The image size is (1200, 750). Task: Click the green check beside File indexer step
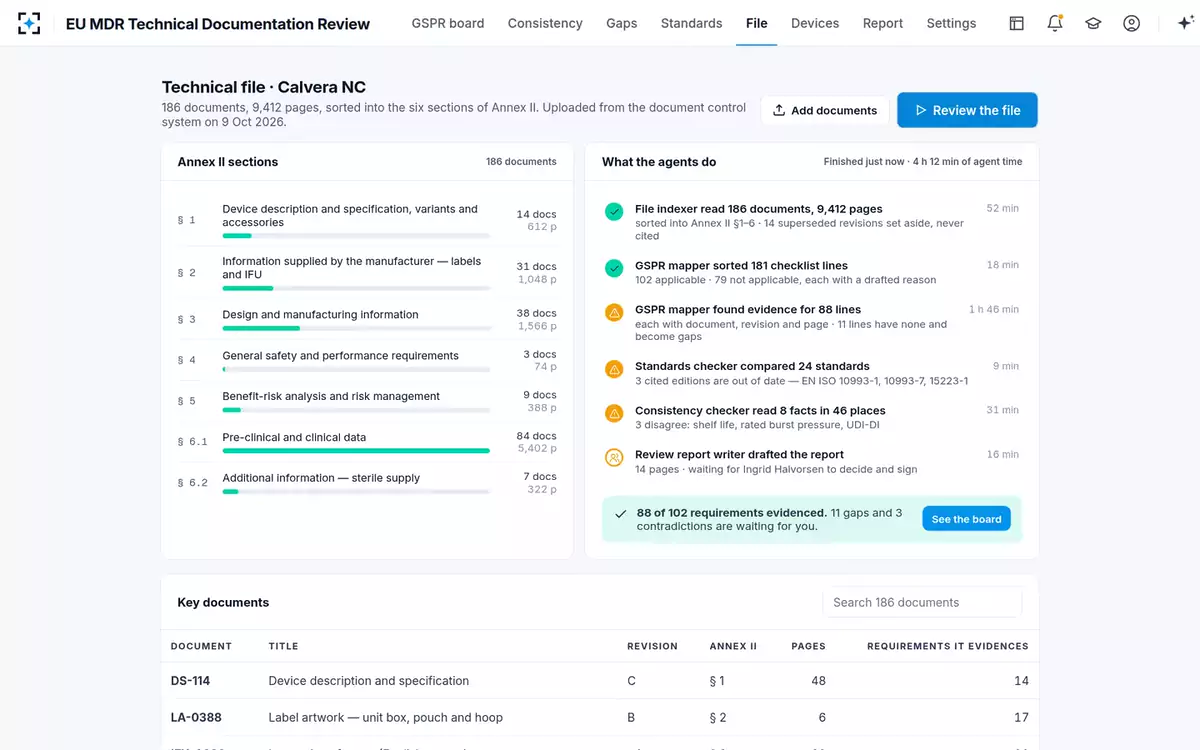614,212
